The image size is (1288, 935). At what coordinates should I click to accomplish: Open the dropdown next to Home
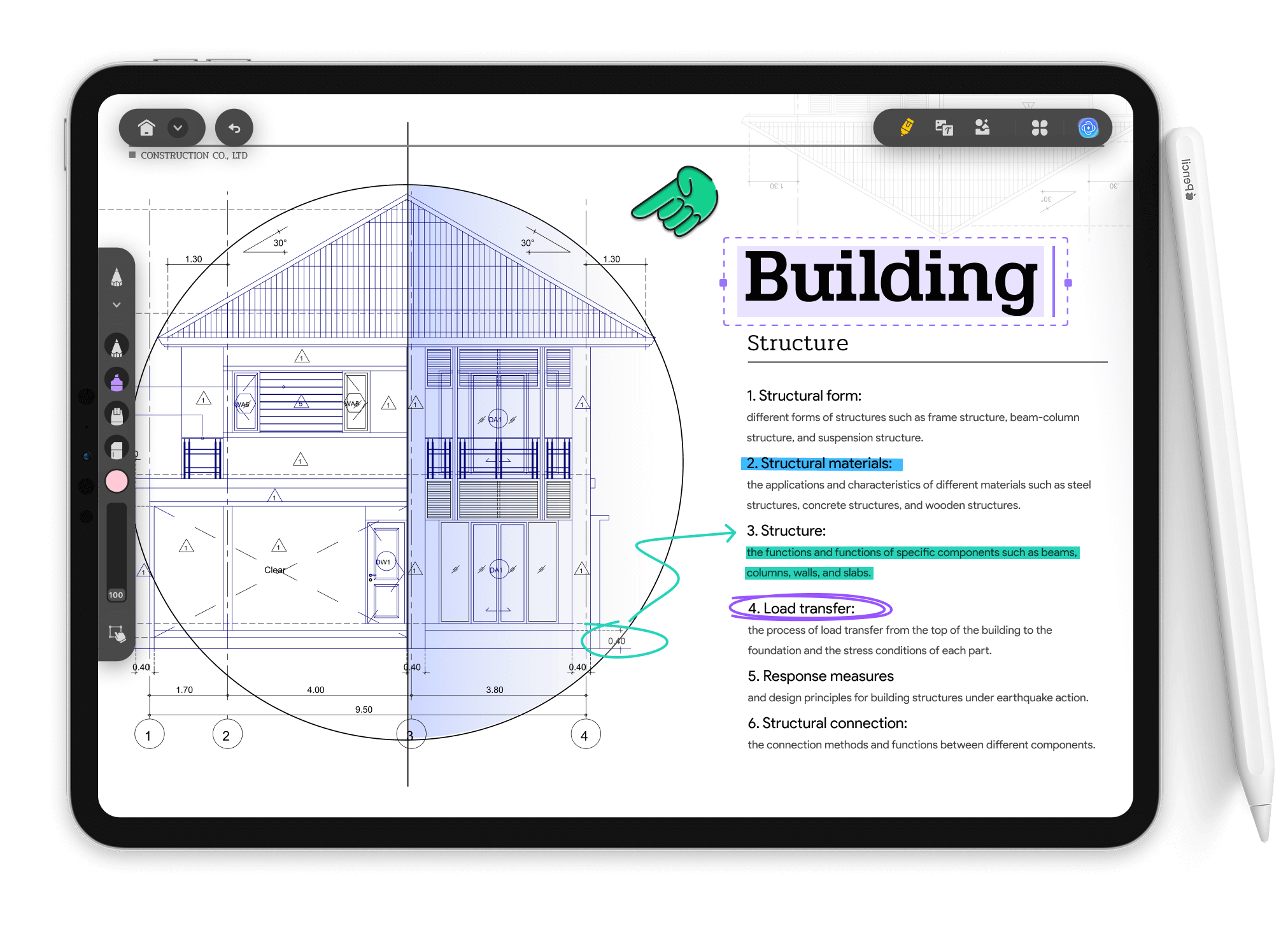tap(178, 128)
